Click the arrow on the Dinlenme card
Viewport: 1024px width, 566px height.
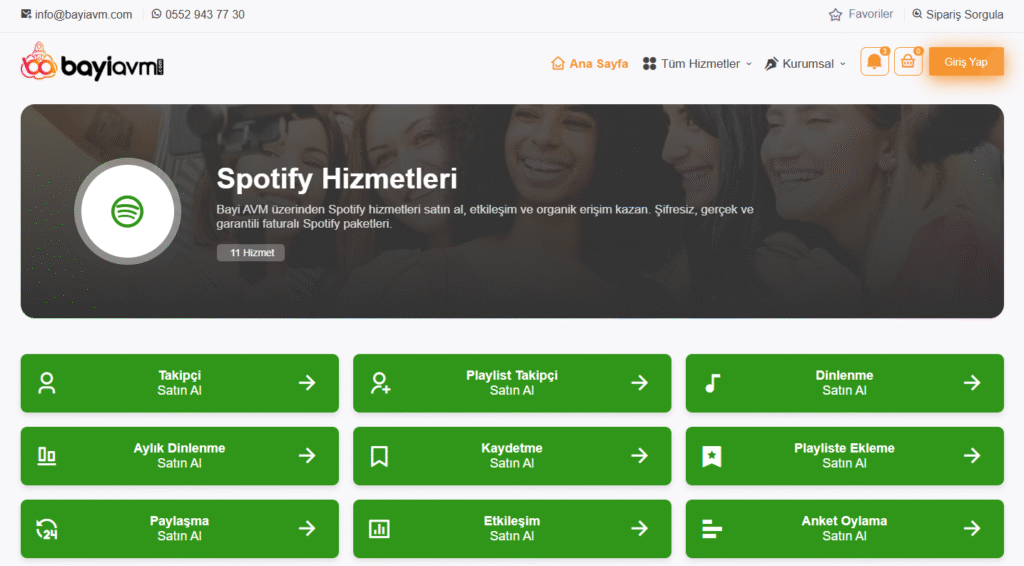click(972, 383)
